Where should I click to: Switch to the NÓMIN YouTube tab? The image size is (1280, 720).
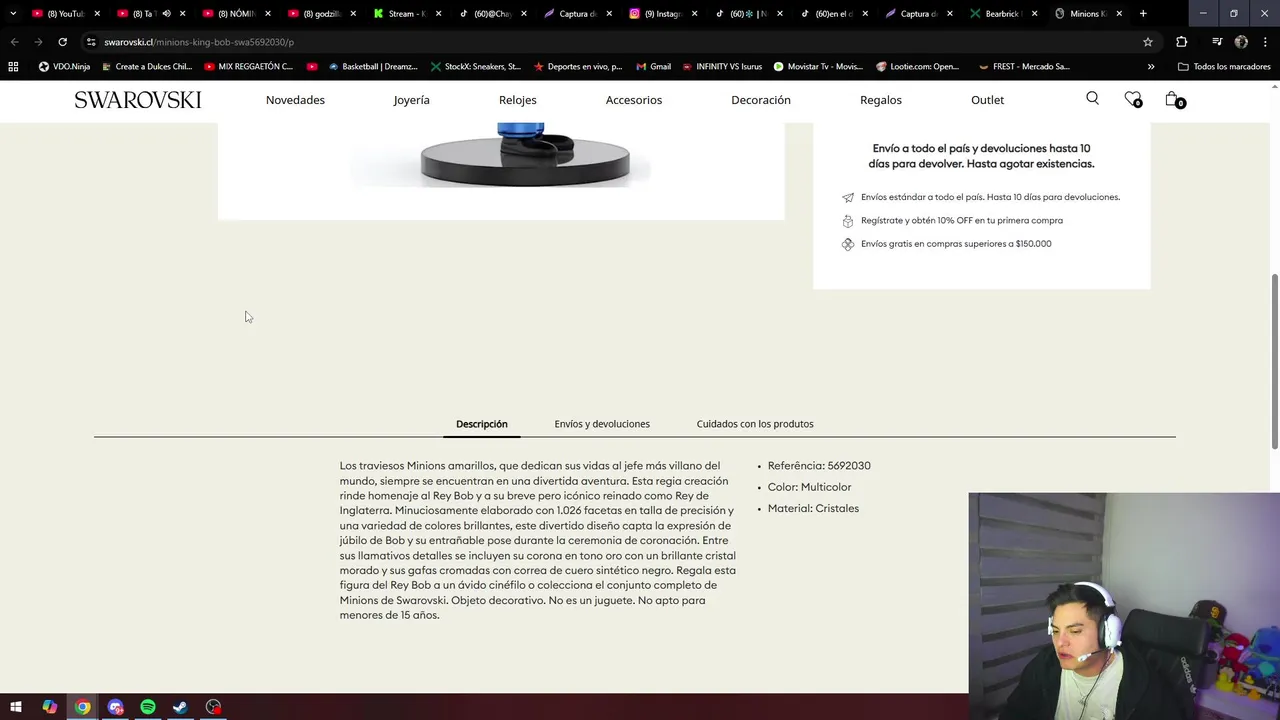(x=235, y=14)
